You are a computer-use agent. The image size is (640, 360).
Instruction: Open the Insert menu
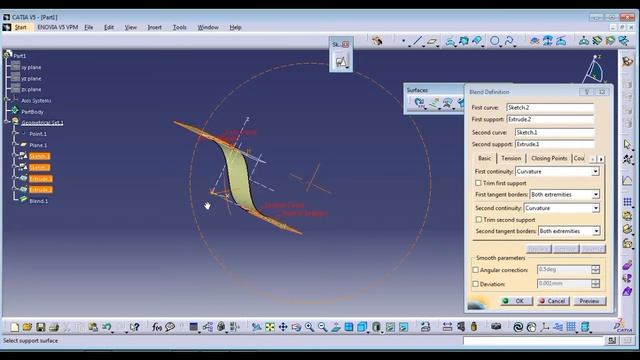coord(154,27)
